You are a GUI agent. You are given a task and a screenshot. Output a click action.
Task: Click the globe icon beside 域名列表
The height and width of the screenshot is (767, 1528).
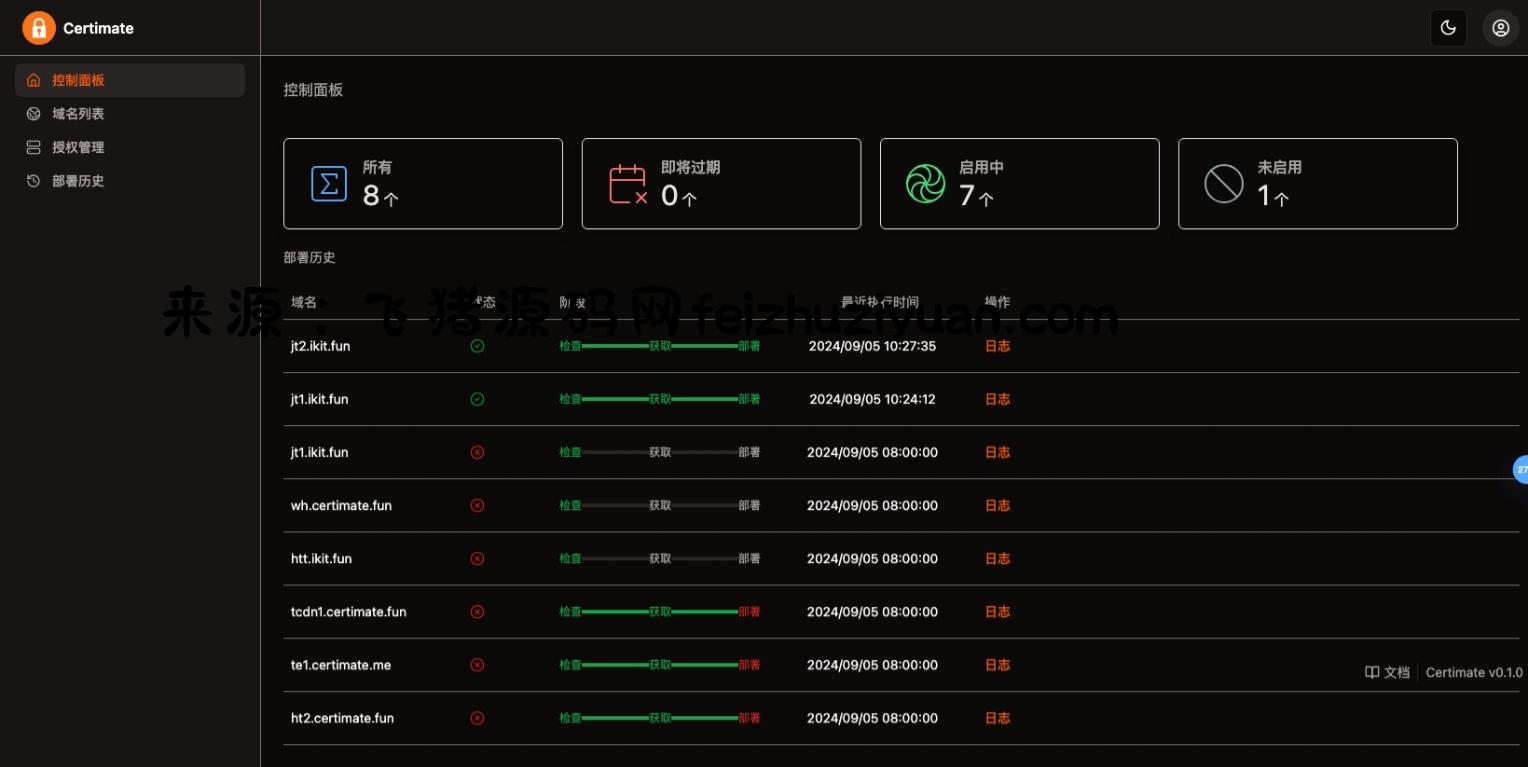pyautogui.click(x=34, y=114)
